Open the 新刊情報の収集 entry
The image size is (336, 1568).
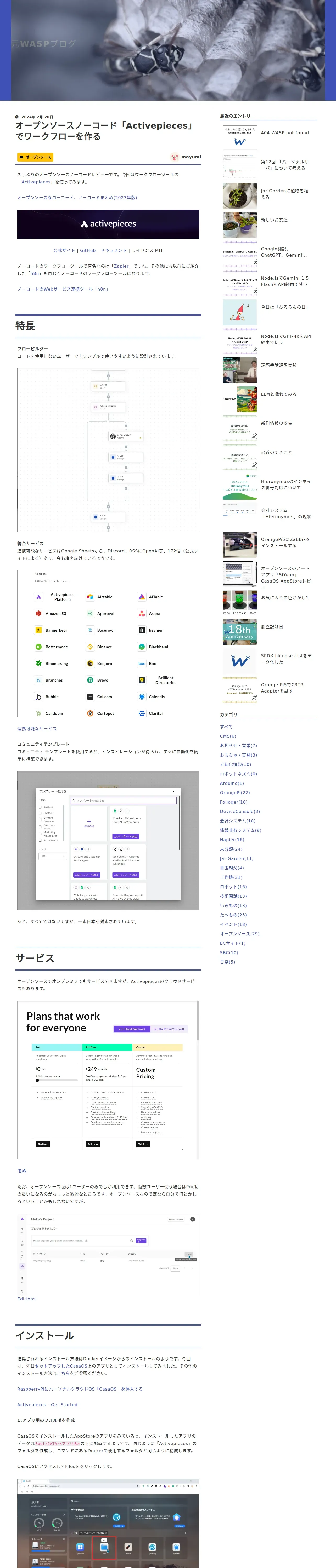[276, 423]
